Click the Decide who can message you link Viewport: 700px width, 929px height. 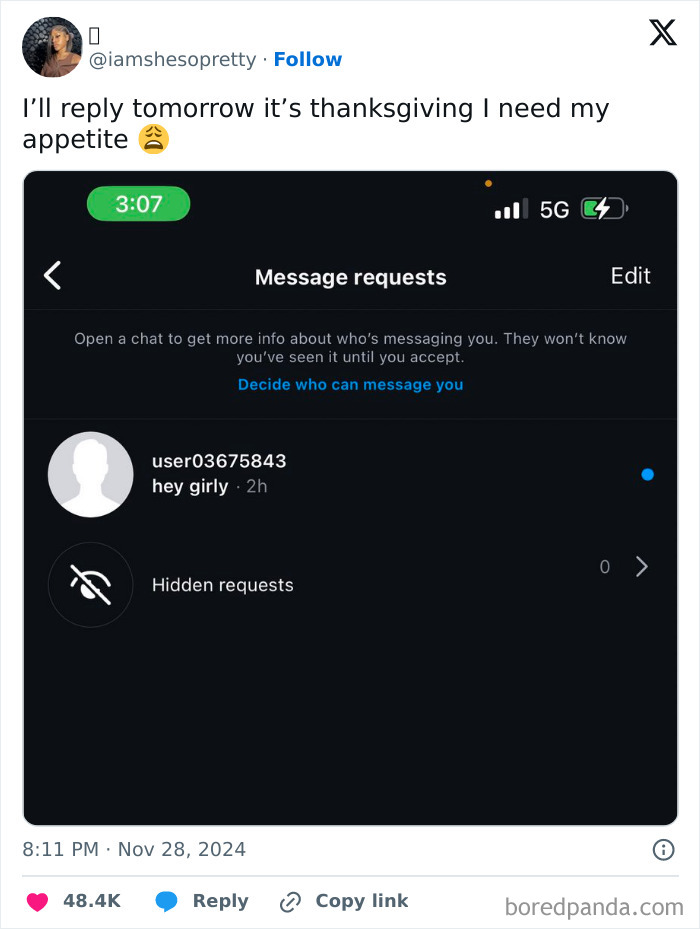(350, 384)
